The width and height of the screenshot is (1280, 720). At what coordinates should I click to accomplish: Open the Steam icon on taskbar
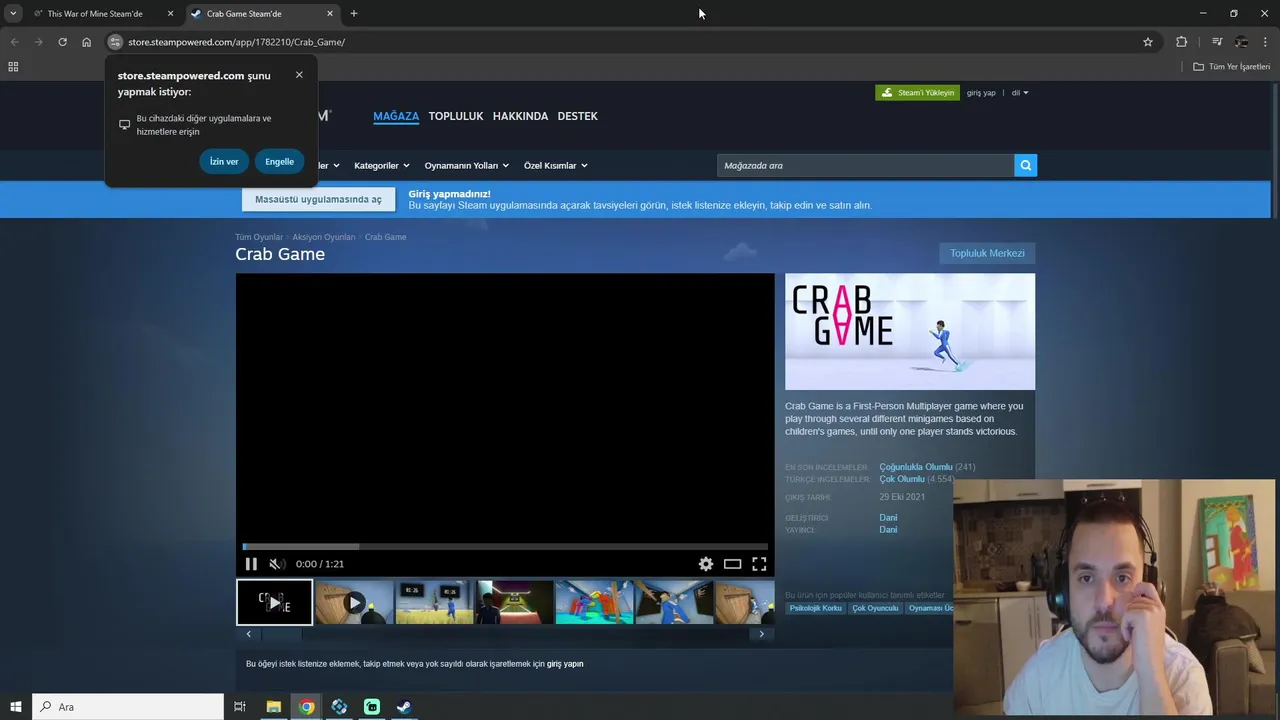click(404, 707)
